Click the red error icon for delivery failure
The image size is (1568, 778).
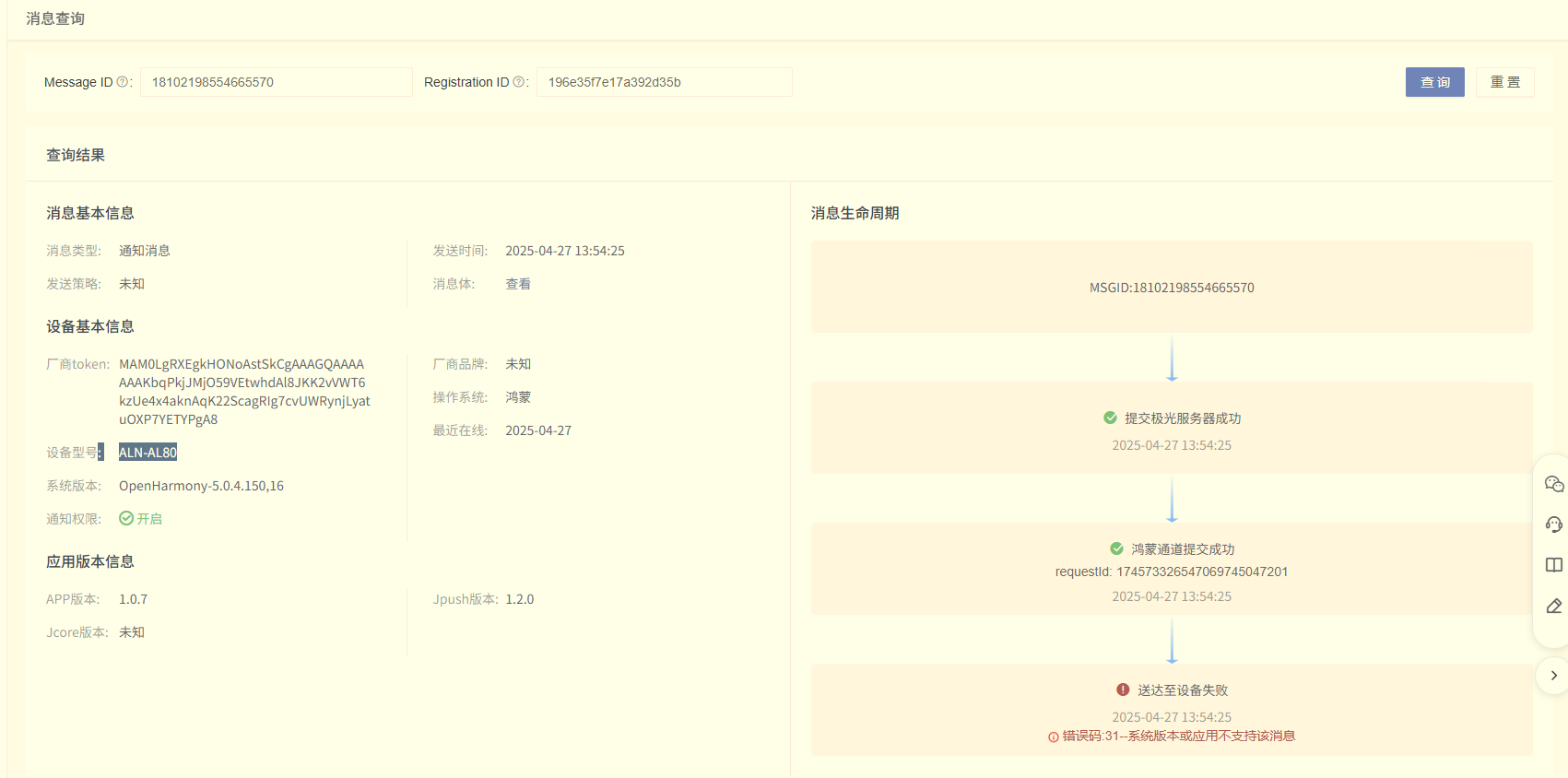click(1123, 690)
